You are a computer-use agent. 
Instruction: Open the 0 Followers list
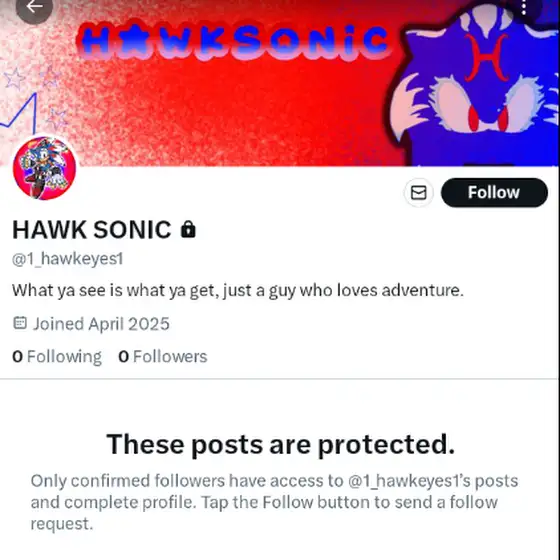(163, 356)
